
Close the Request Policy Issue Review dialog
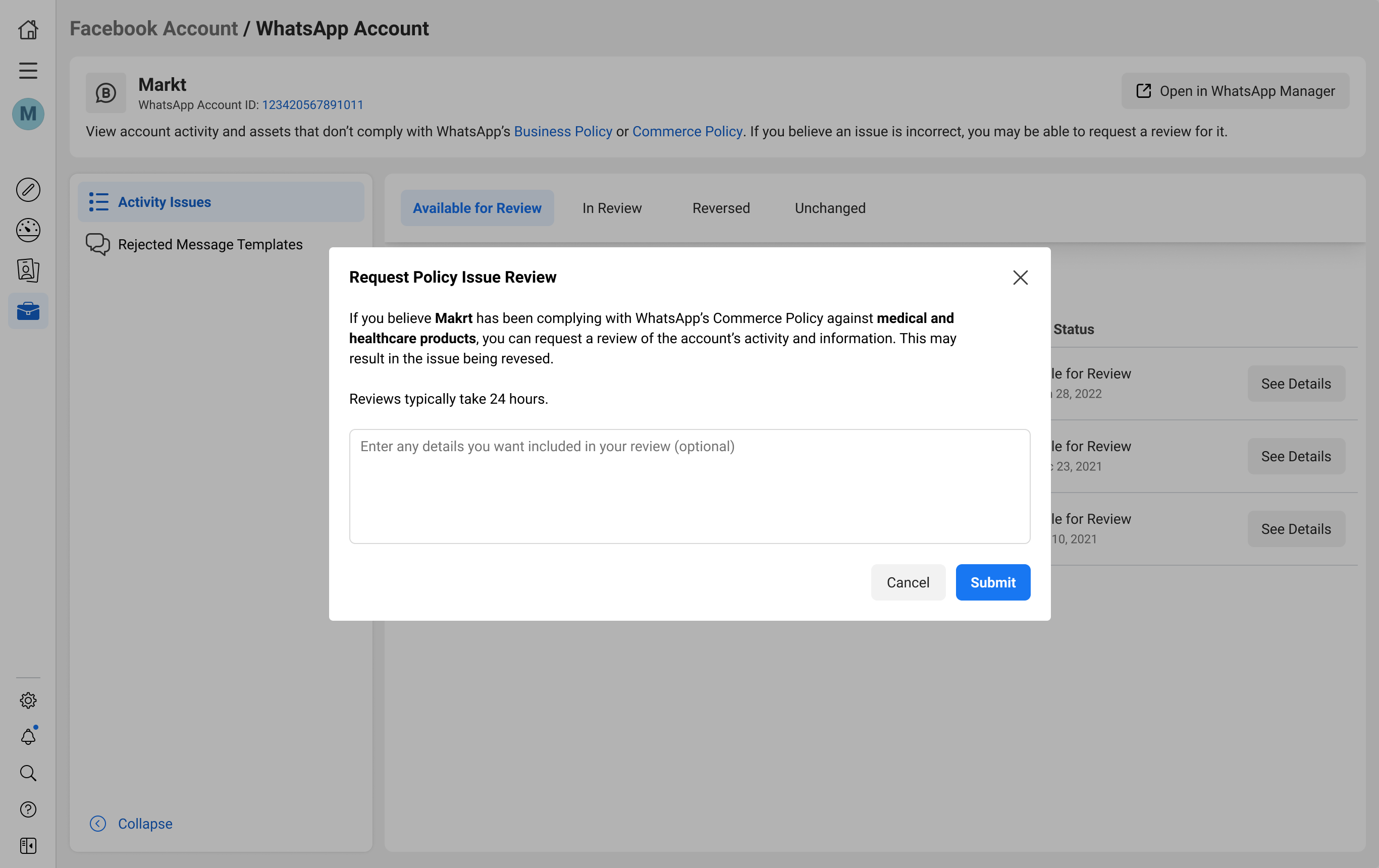pyautogui.click(x=1020, y=278)
